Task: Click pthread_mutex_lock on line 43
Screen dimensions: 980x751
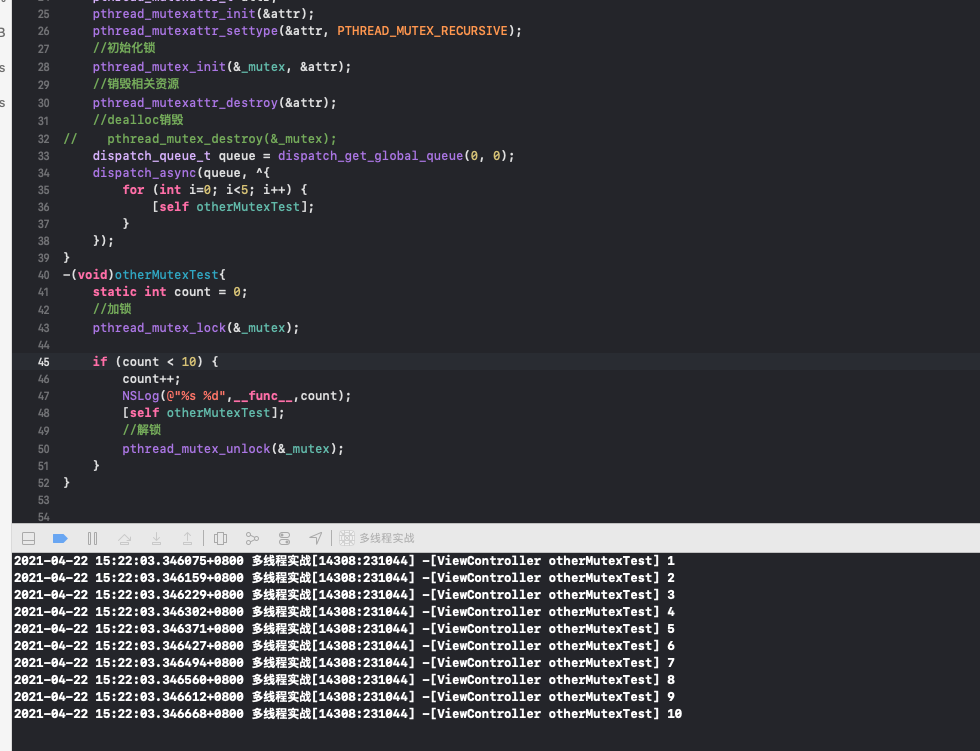Action: tap(159, 328)
